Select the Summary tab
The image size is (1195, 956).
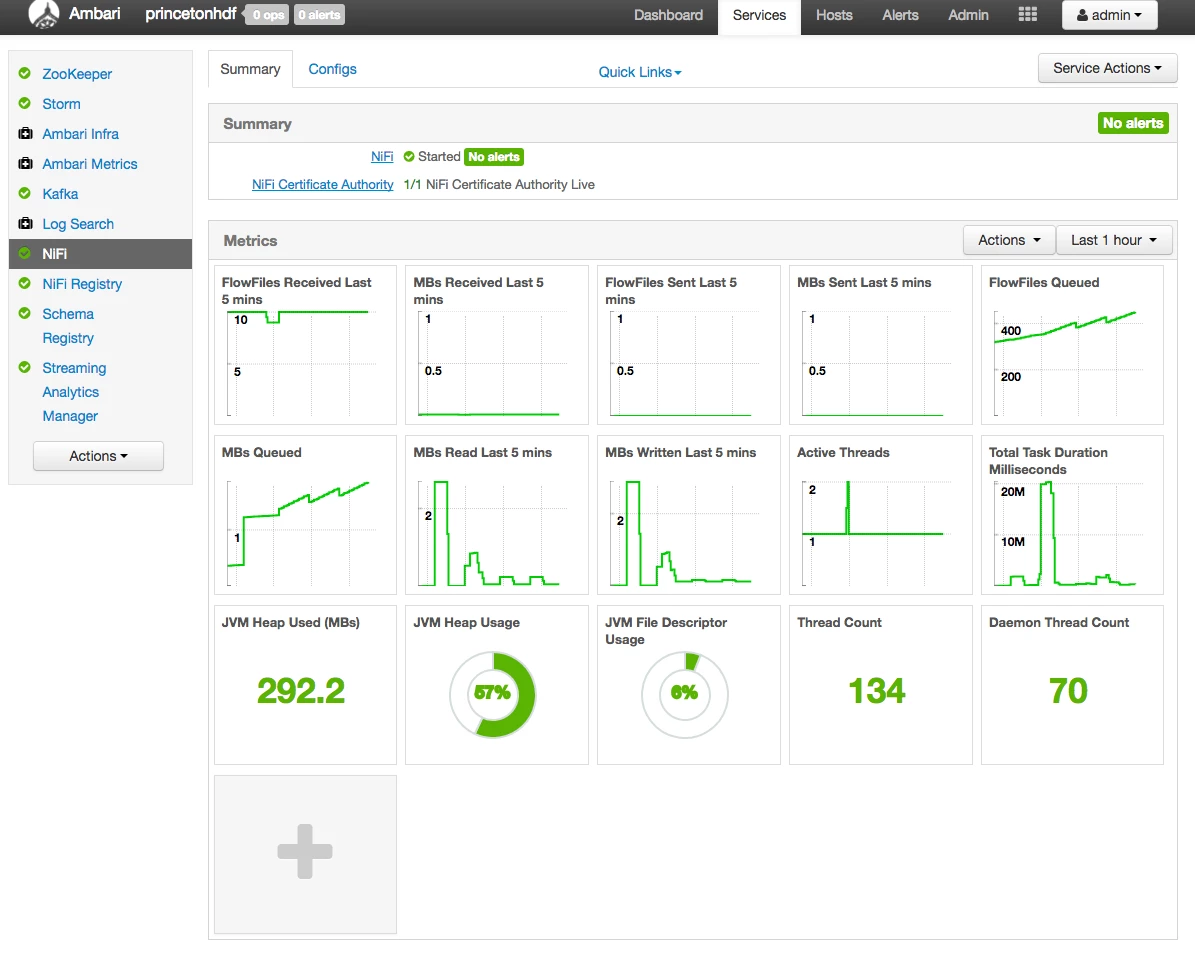(x=250, y=69)
